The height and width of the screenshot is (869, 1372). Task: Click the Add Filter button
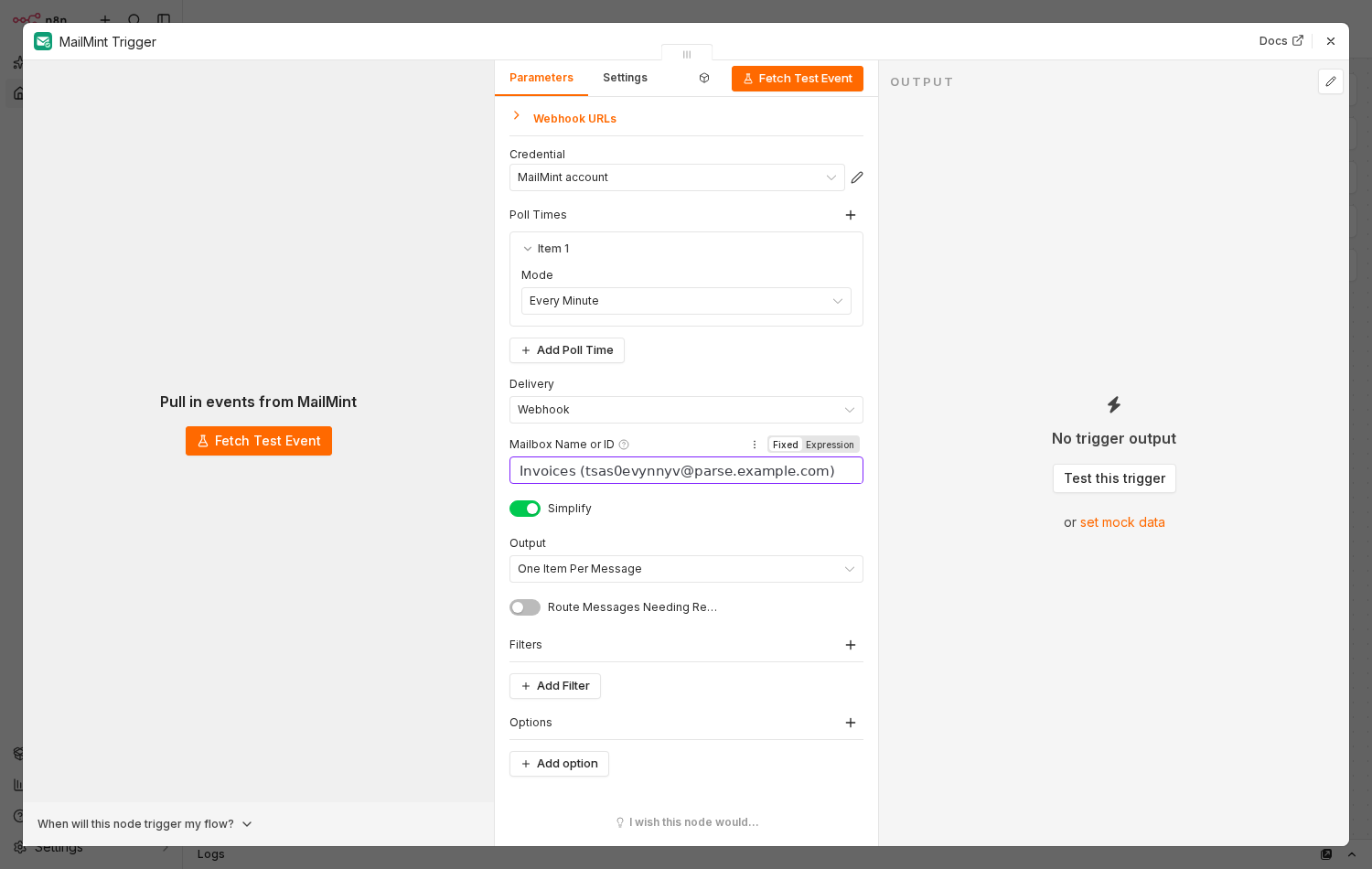tap(555, 686)
